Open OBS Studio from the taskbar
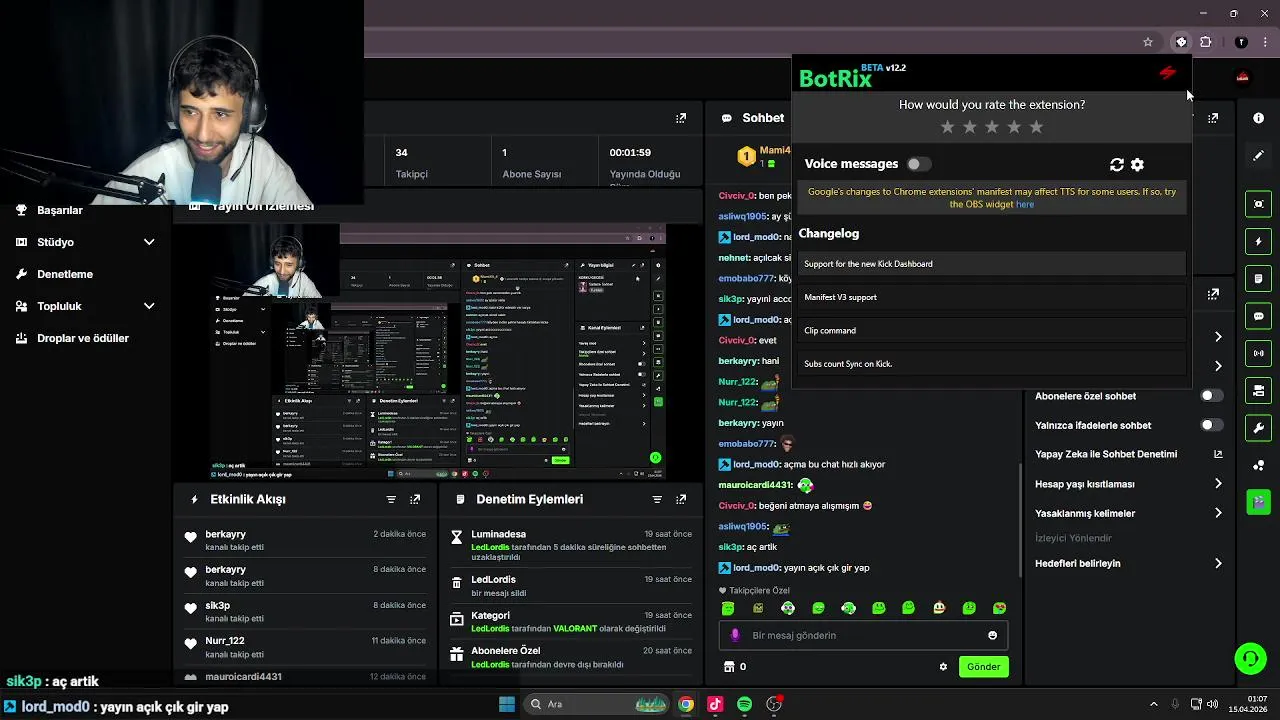Viewport: 1280px width, 720px height. pyautogui.click(x=774, y=704)
